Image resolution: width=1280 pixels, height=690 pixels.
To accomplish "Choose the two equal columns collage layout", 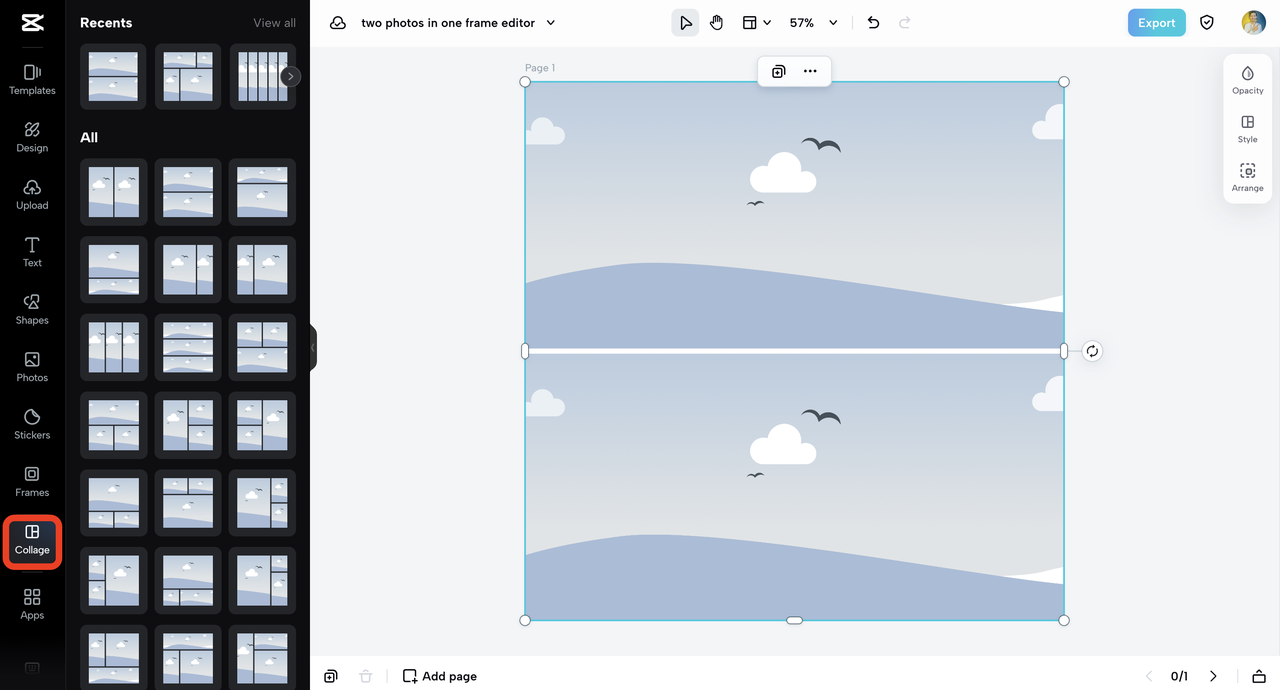I will (113, 192).
